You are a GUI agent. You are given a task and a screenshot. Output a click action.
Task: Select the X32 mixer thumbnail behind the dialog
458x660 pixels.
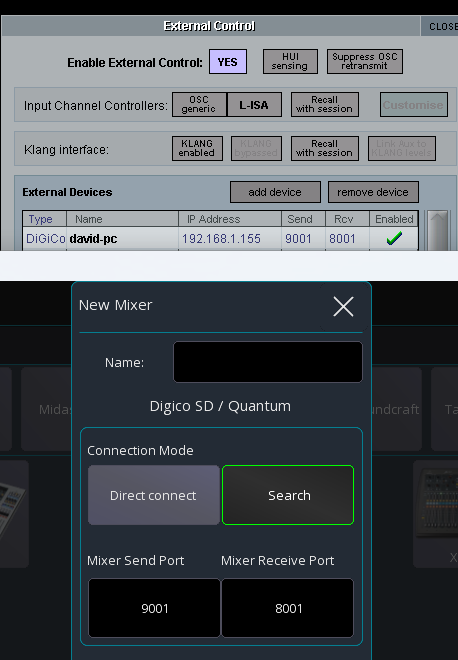pos(435,514)
